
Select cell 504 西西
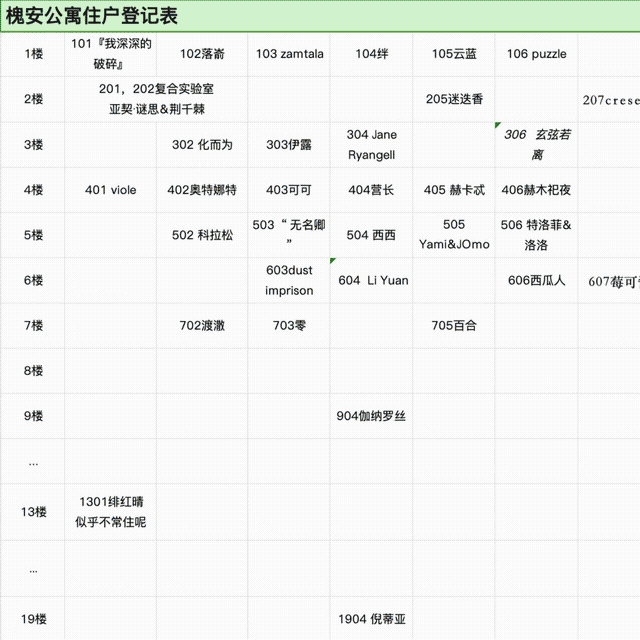(x=371, y=235)
